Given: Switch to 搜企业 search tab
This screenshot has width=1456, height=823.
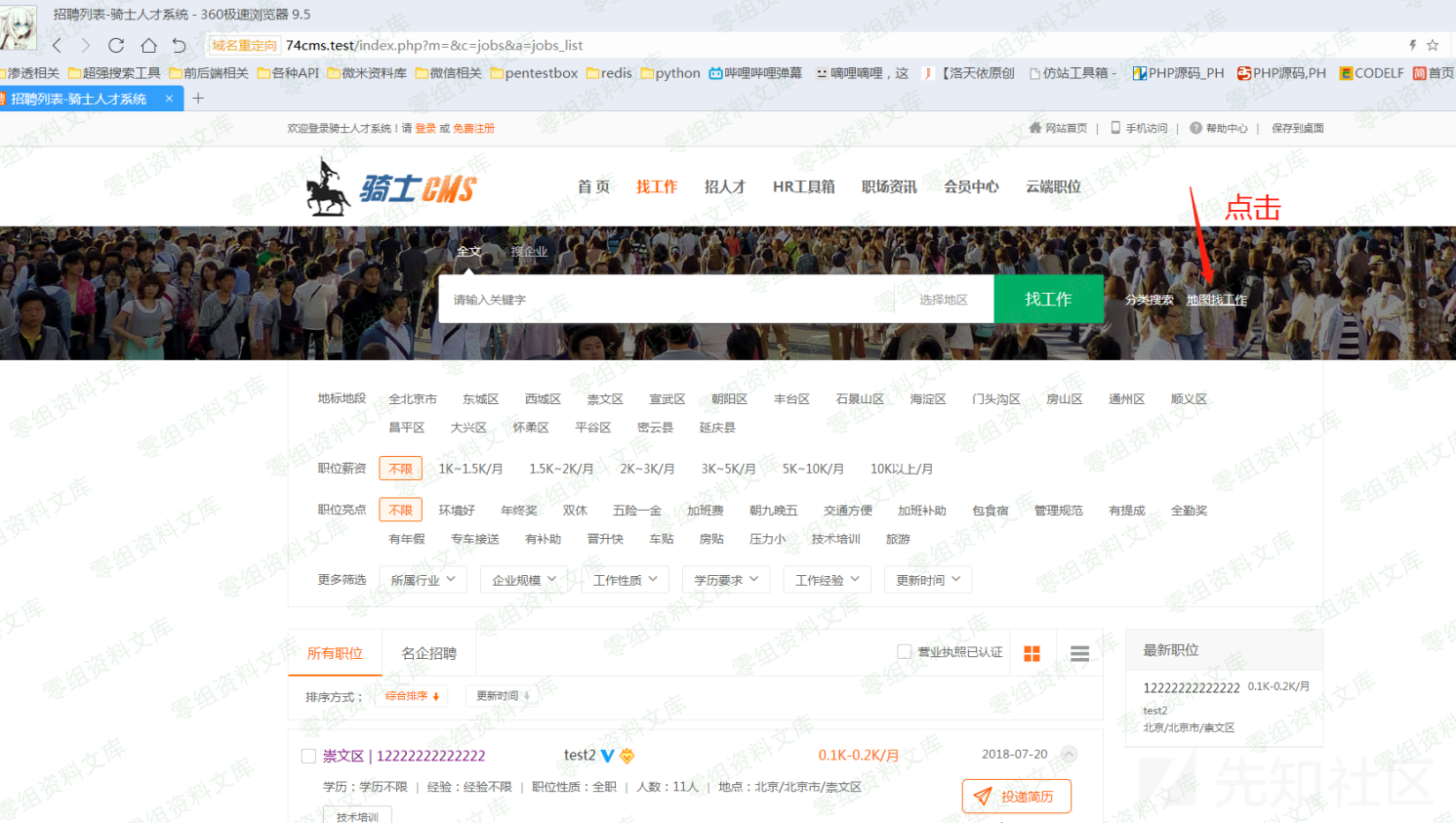Looking at the screenshot, I should click(x=529, y=251).
